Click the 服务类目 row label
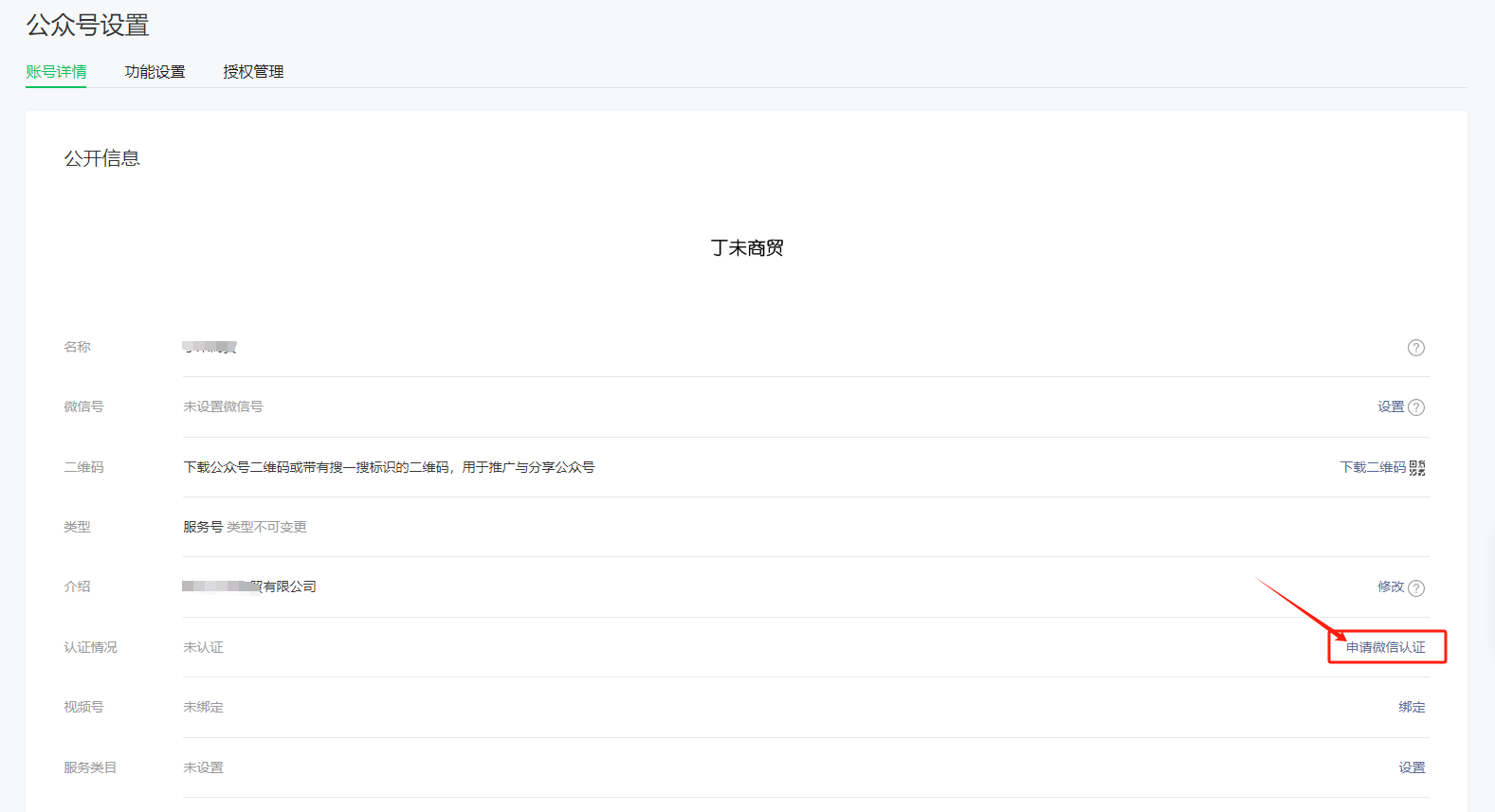 pyautogui.click(x=90, y=767)
